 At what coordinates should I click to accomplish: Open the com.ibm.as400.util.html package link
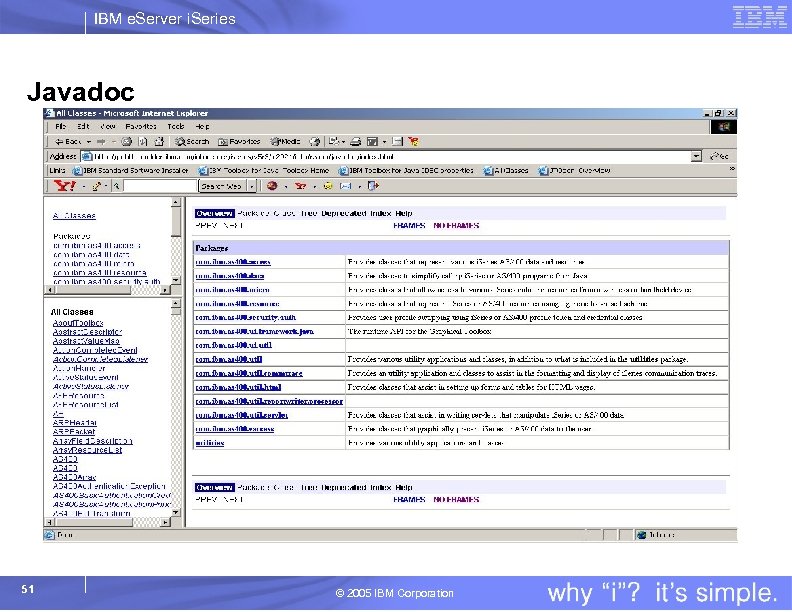click(x=238, y=387)
